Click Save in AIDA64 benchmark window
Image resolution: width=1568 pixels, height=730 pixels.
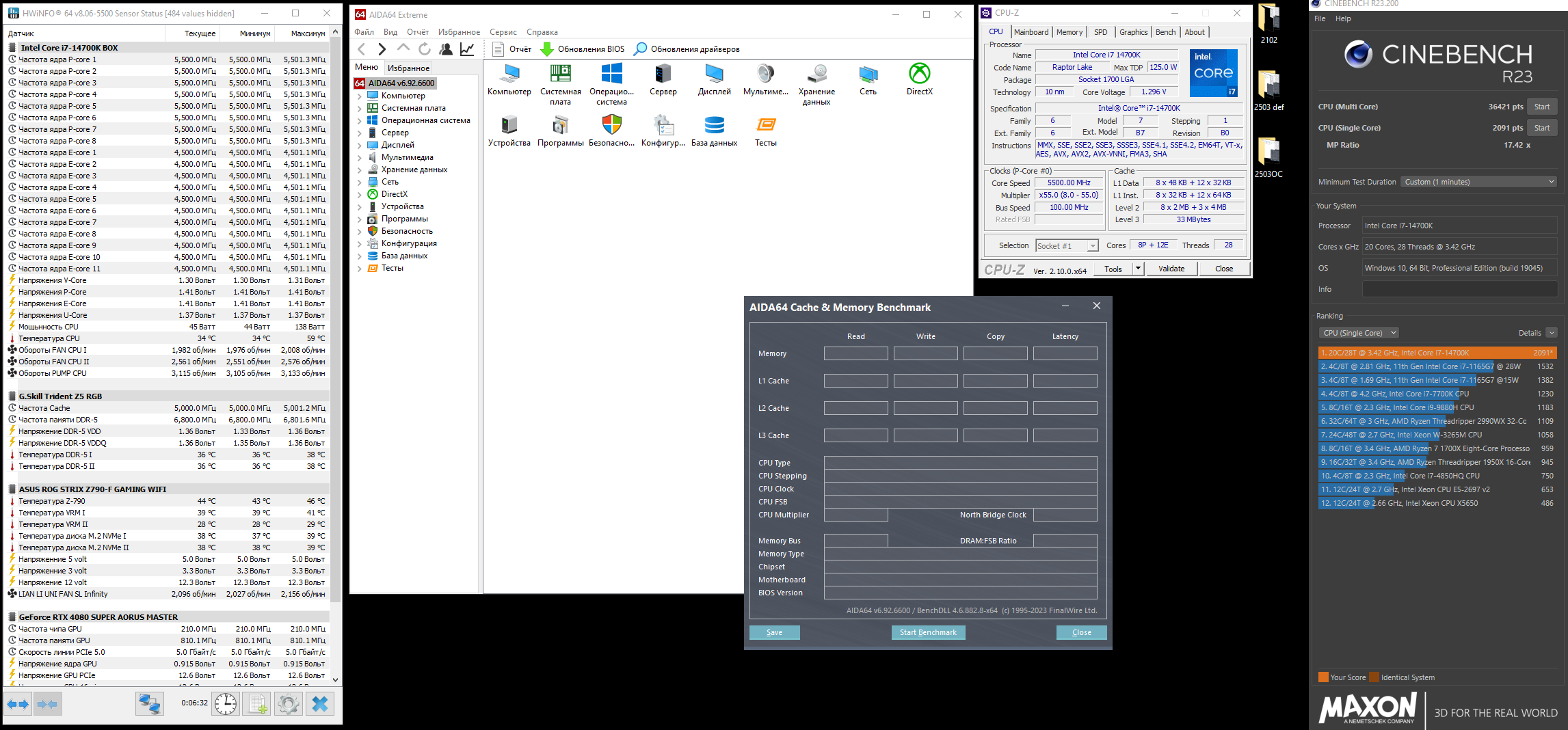click(x=774, y=632)
